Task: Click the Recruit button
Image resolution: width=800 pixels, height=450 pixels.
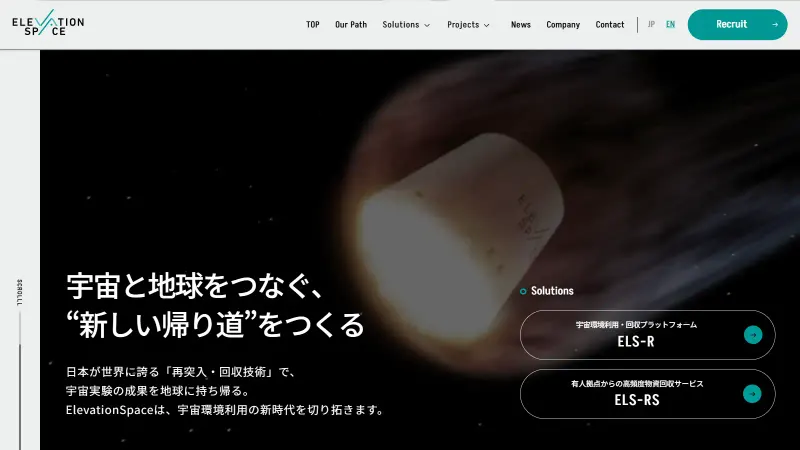Action: pos(737,24)
